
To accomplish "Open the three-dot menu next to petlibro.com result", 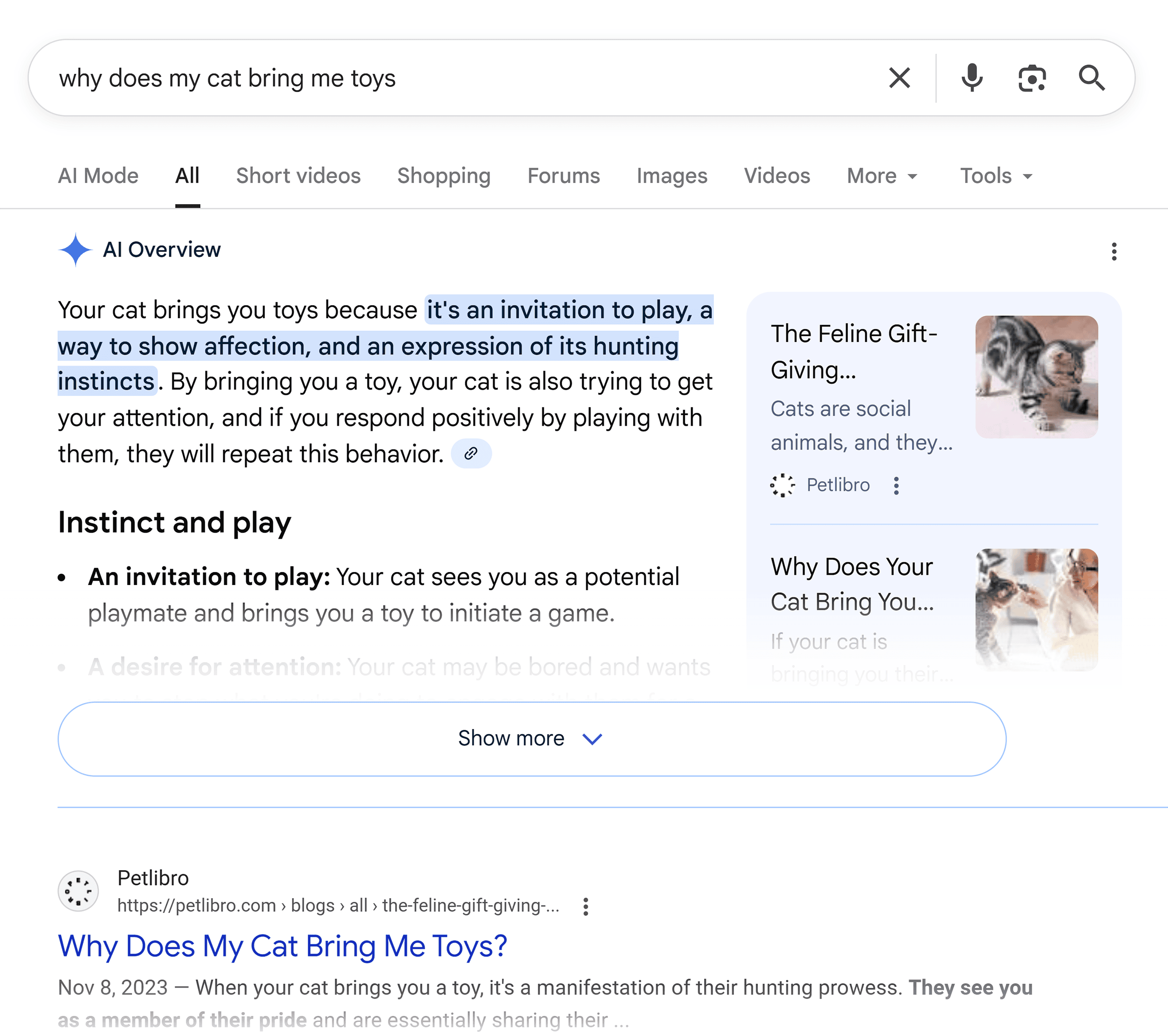I will coord(586,907).
